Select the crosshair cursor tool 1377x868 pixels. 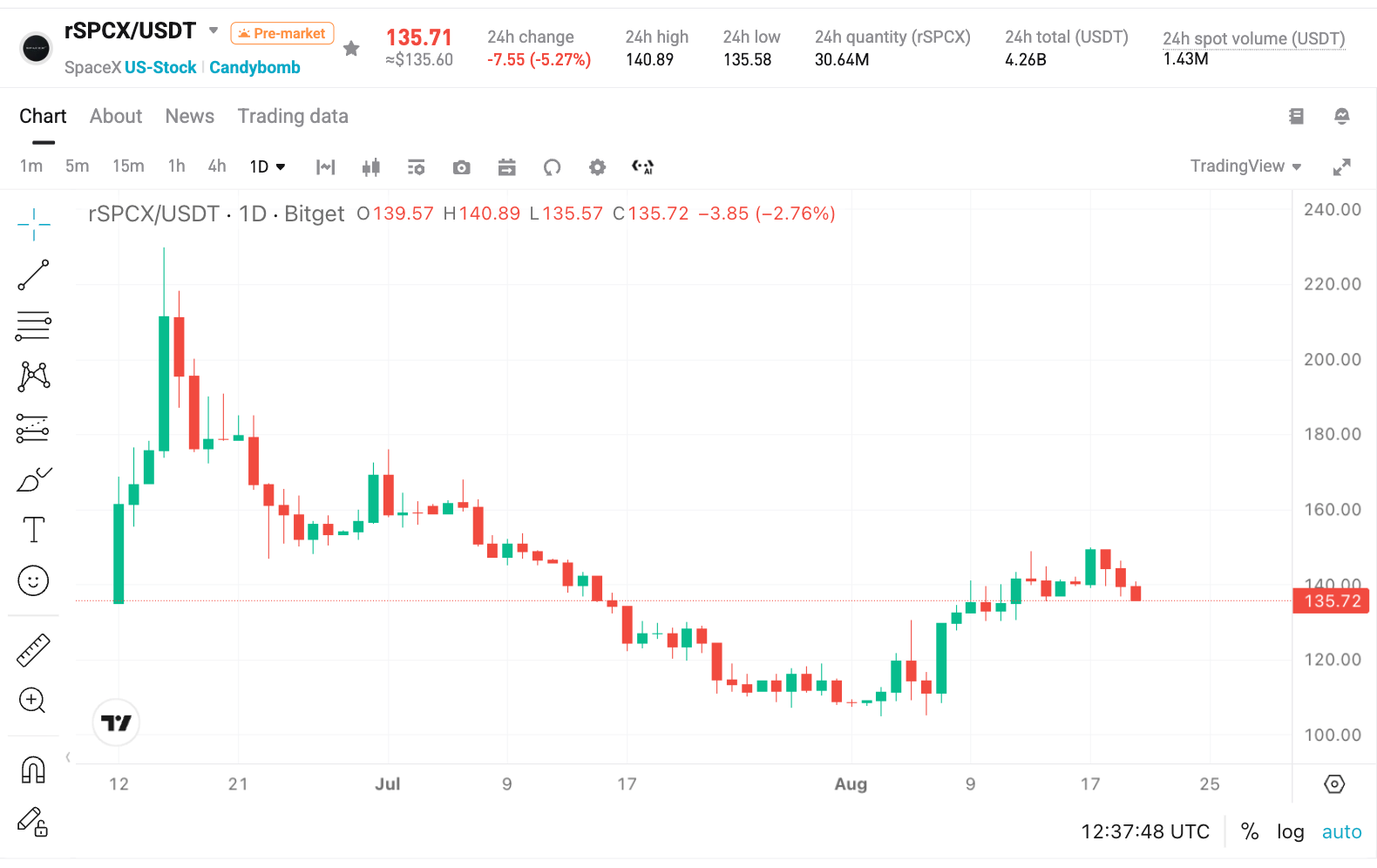point(34,224)
